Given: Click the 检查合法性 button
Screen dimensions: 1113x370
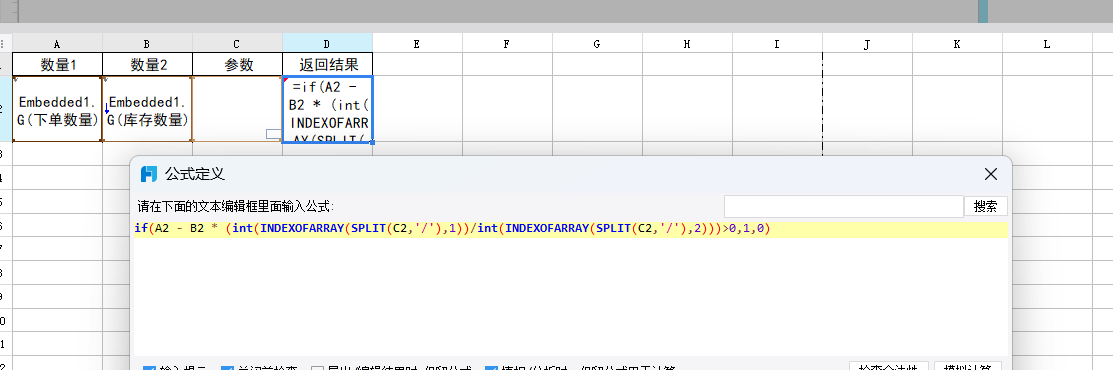Looking at the screenshot, I should [x=889, y=366].
